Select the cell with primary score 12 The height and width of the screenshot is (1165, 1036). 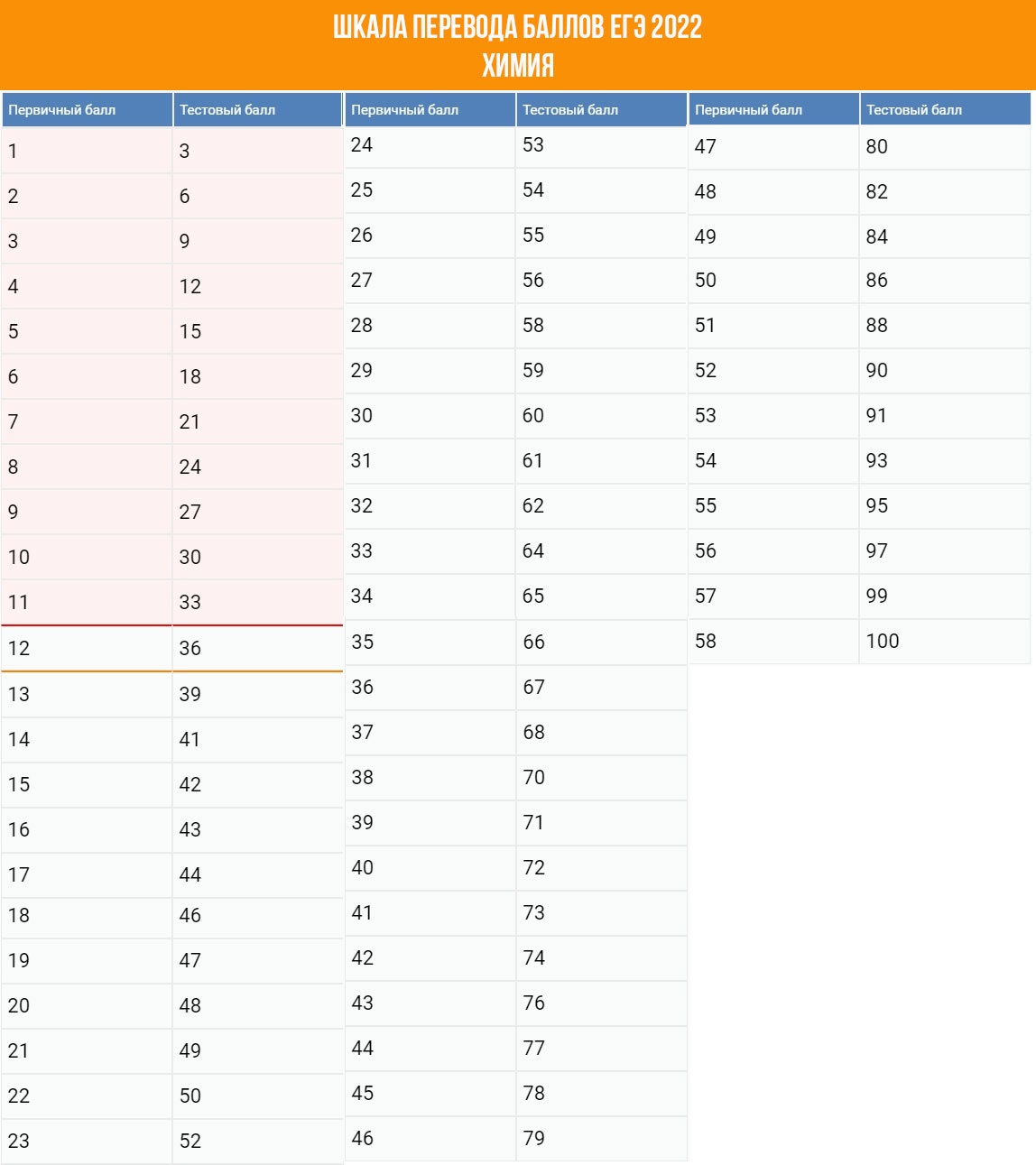coord(87,649)
